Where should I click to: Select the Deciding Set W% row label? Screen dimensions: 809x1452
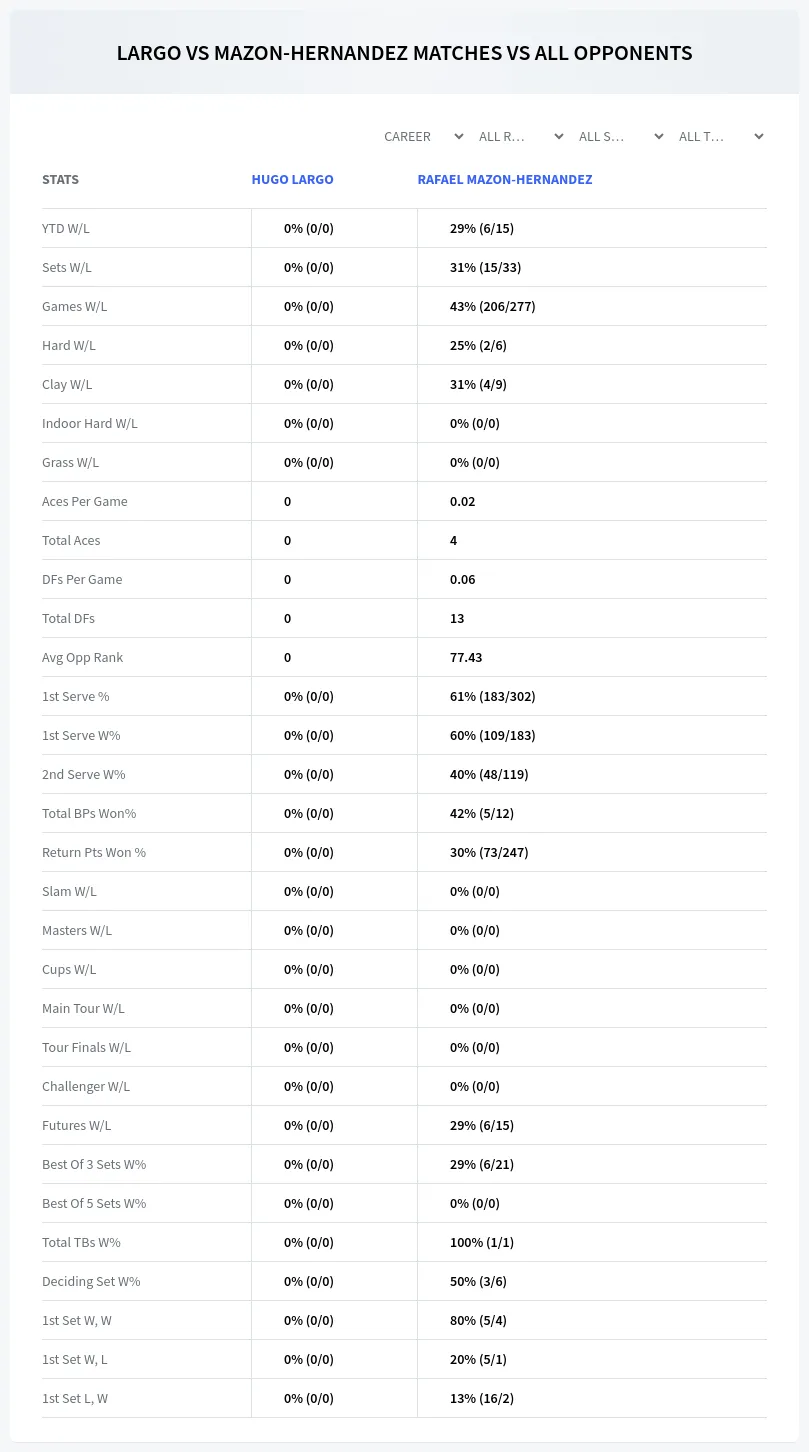pos(91,1281)
